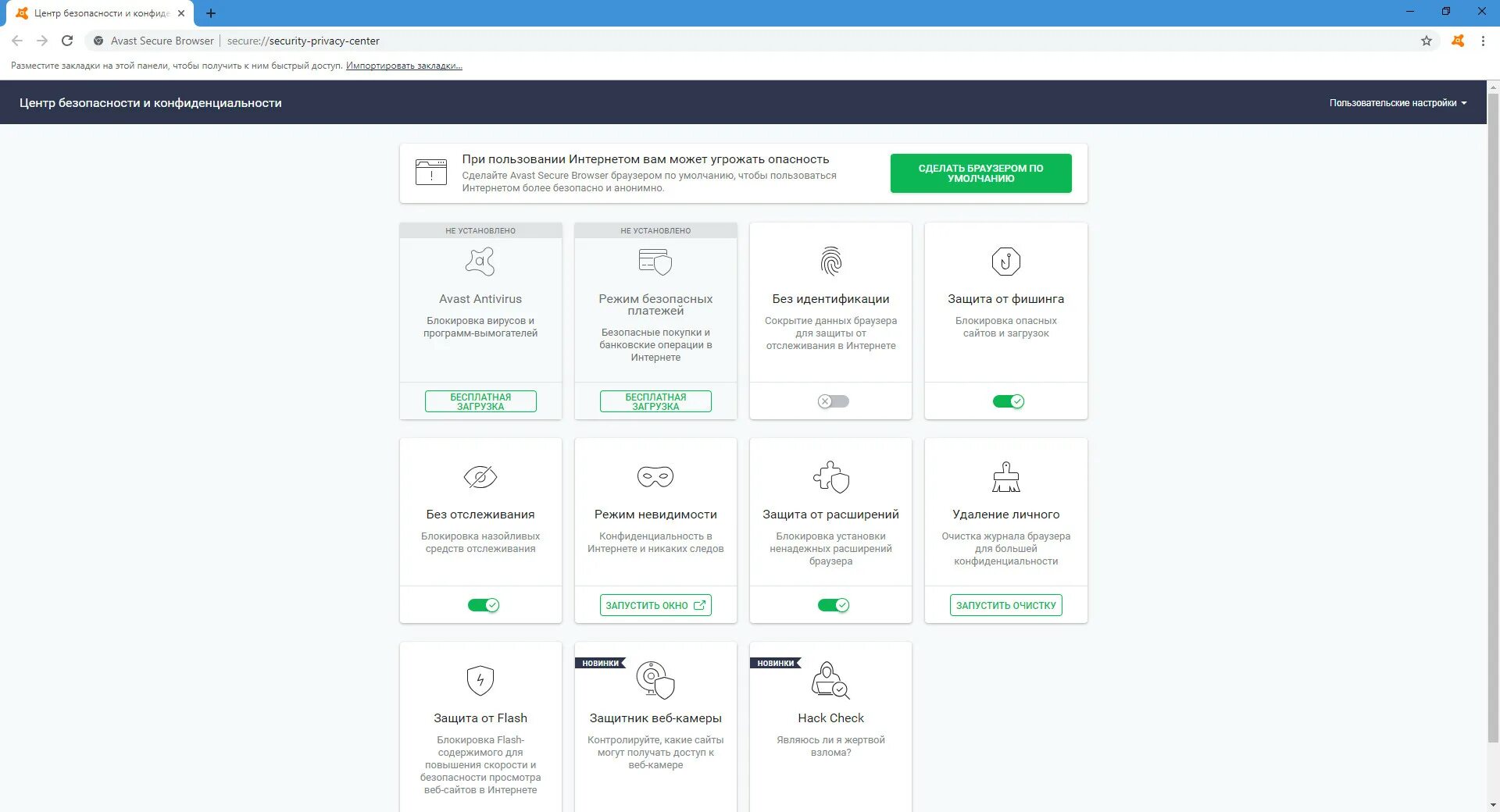Click the Режим невидимости title
This screenshot has width=1500, height=812.
click(655, 515)
